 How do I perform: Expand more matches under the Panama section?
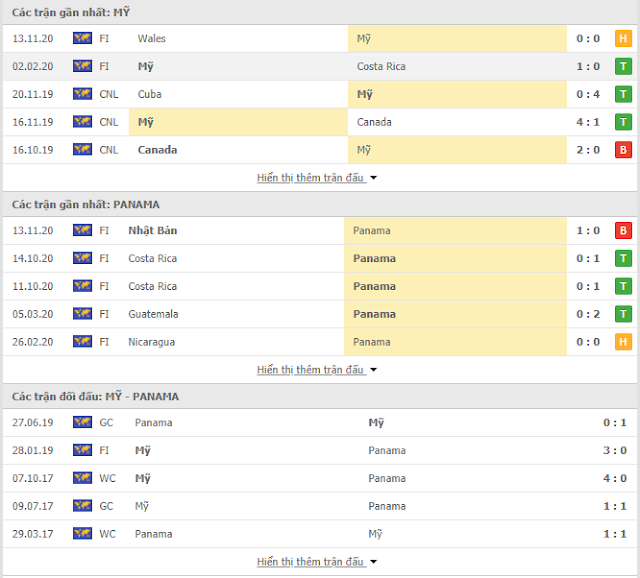click(x=317, y=370)
